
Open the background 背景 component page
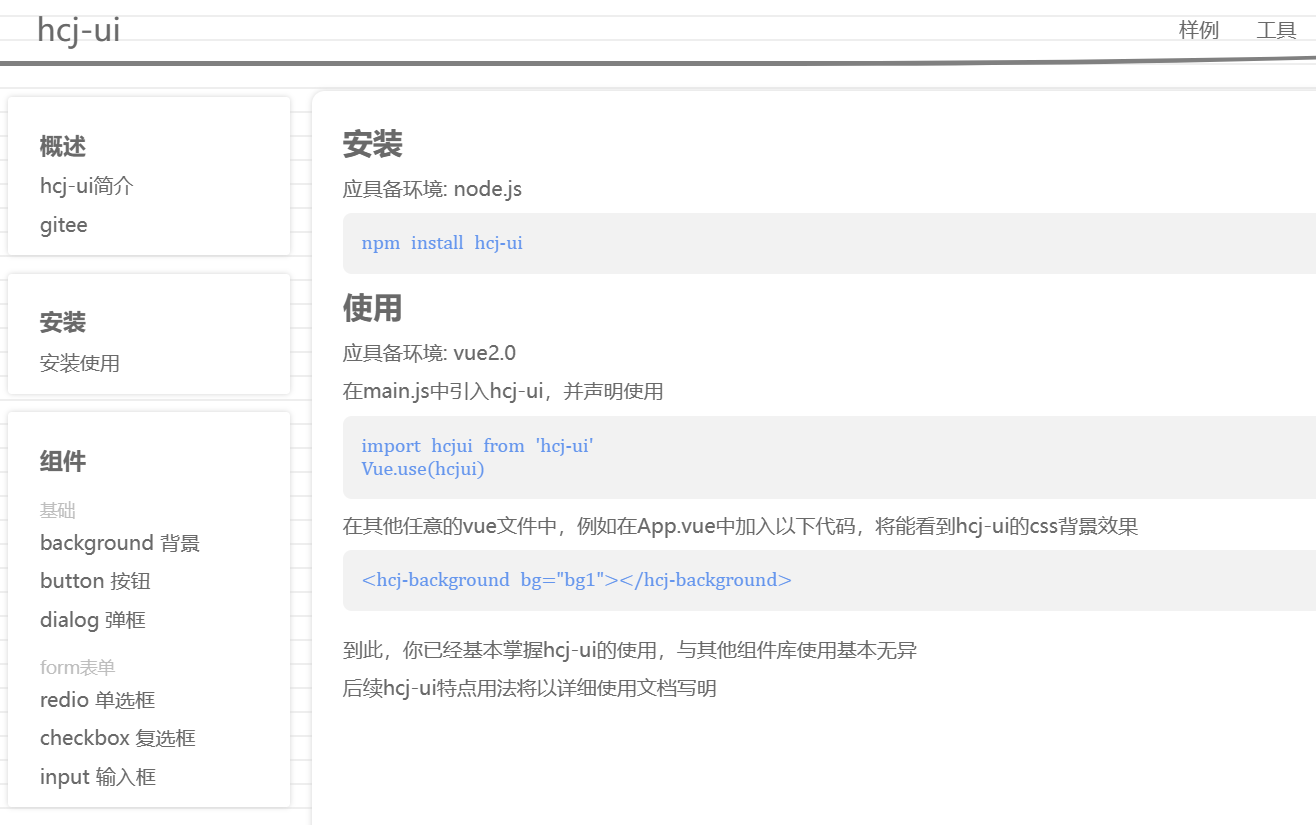coord(120,543)
